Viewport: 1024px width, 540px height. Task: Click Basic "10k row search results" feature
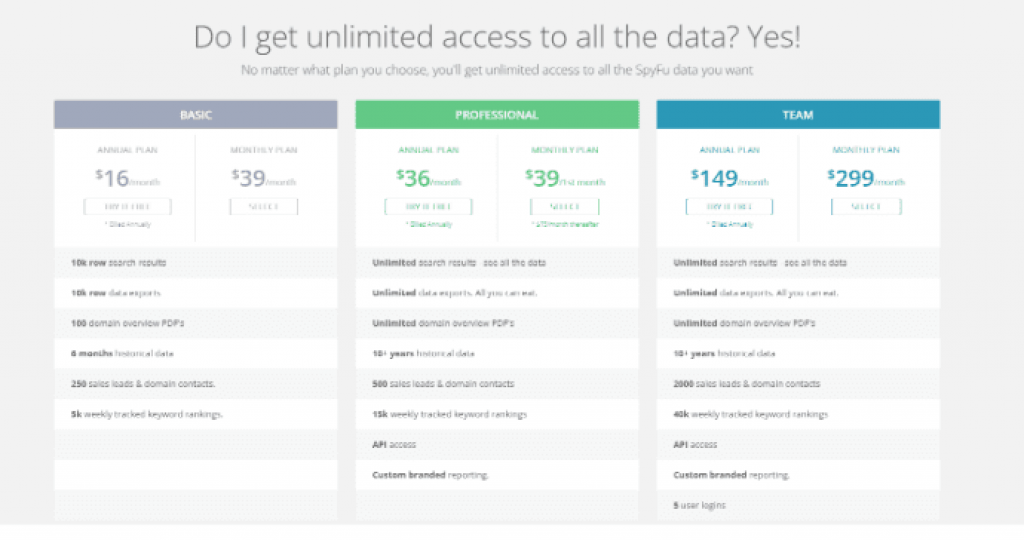pos(118,262)
